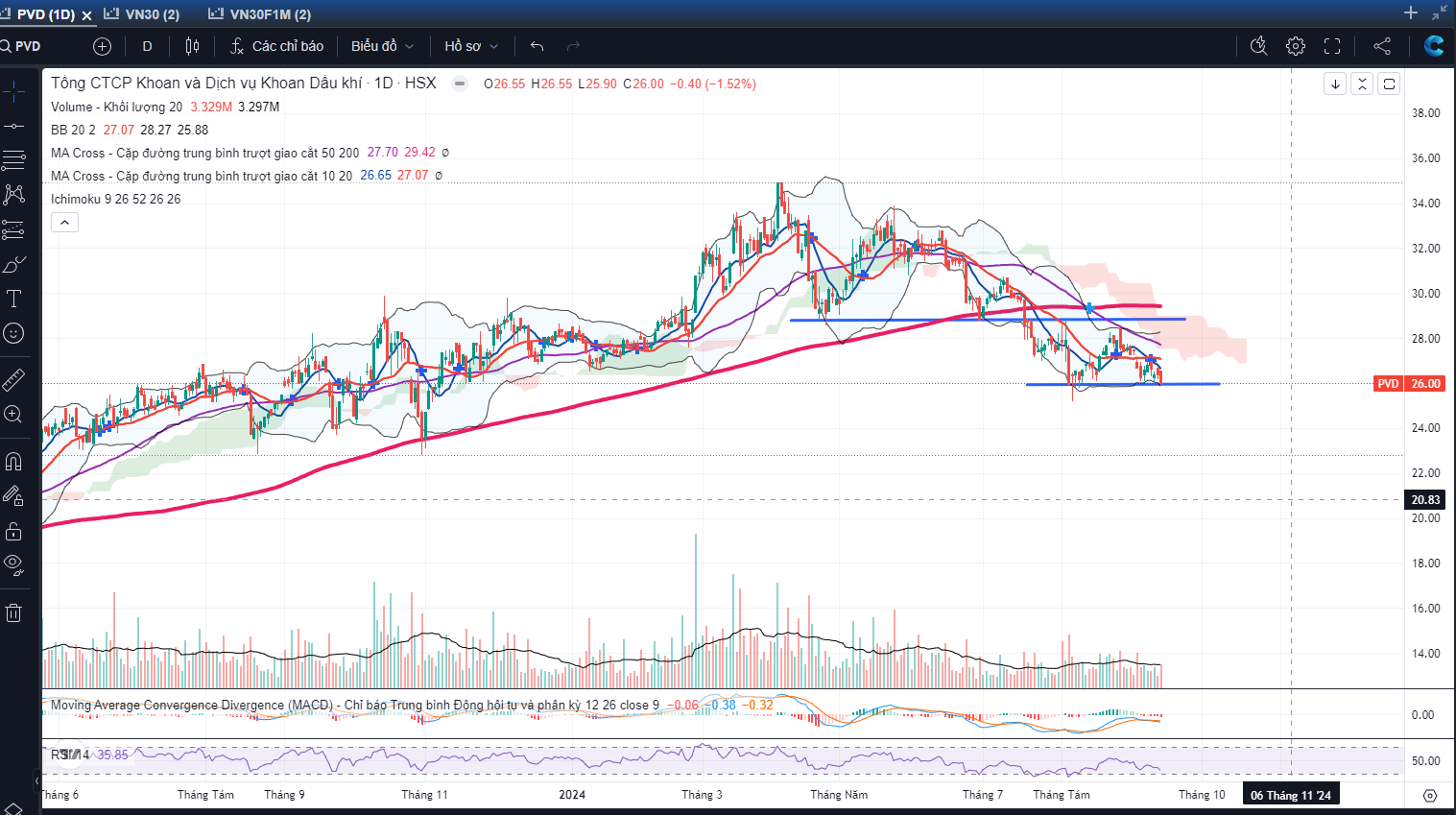Viewport: 1456px width, 815px height.
Task: Toggle lock all drawing tools
Action: click(13, 531)
